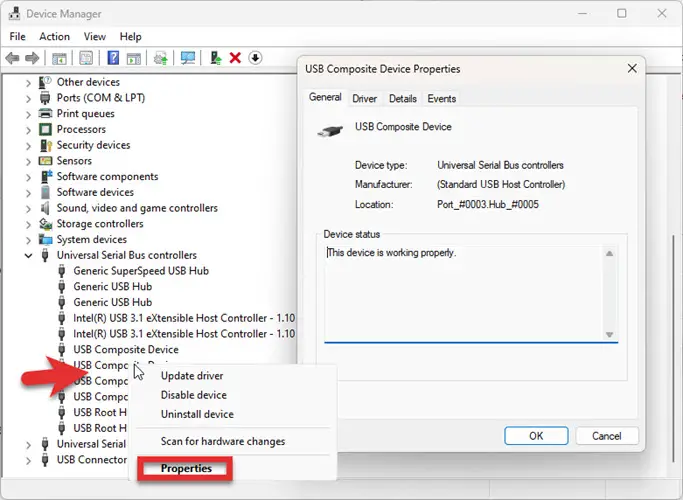Expand the Ports (COM & LPT) category
The height and width of the screenshot is (500, 683).
tap(28, 98)
